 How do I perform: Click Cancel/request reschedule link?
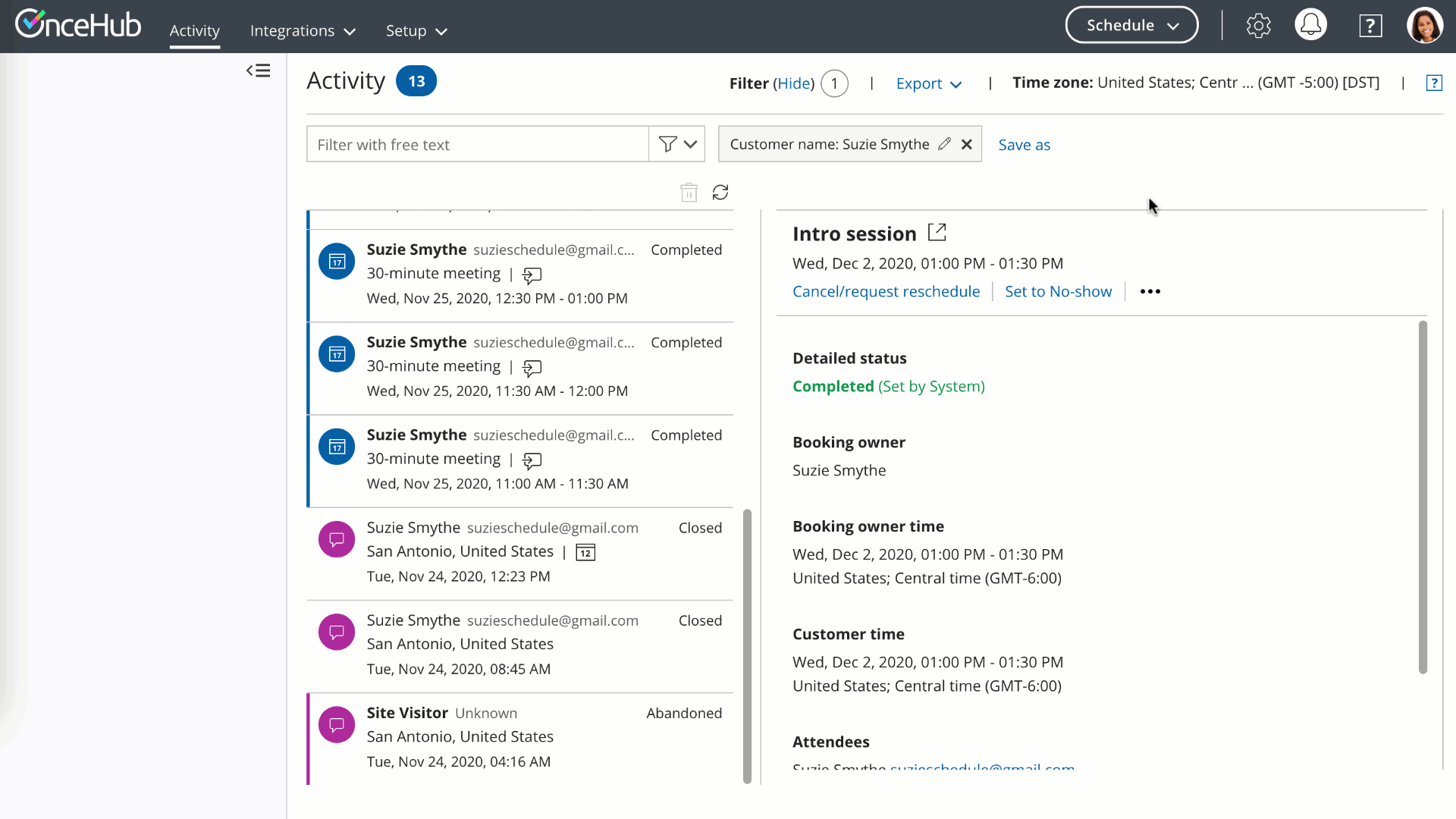(x=886, y=292)
